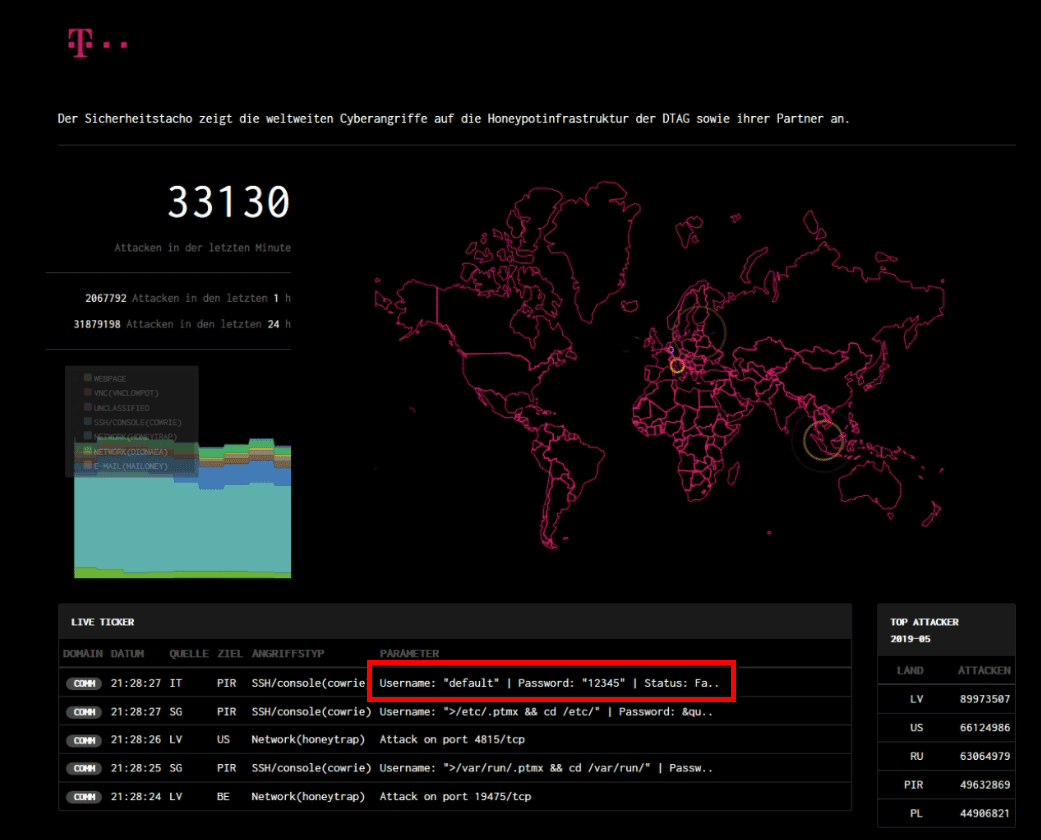1041x840 pixels.
Task: Click PIR in the top attacker list
Action: [x=914, y=785]
